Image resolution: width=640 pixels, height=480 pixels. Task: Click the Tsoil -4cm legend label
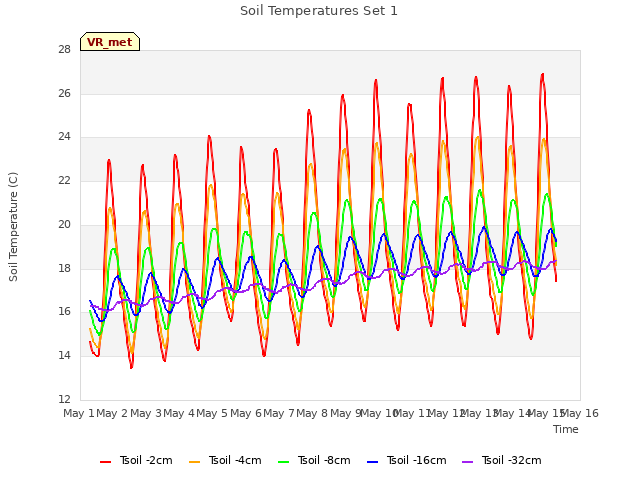pyautogui.click(x=235, y=460)
